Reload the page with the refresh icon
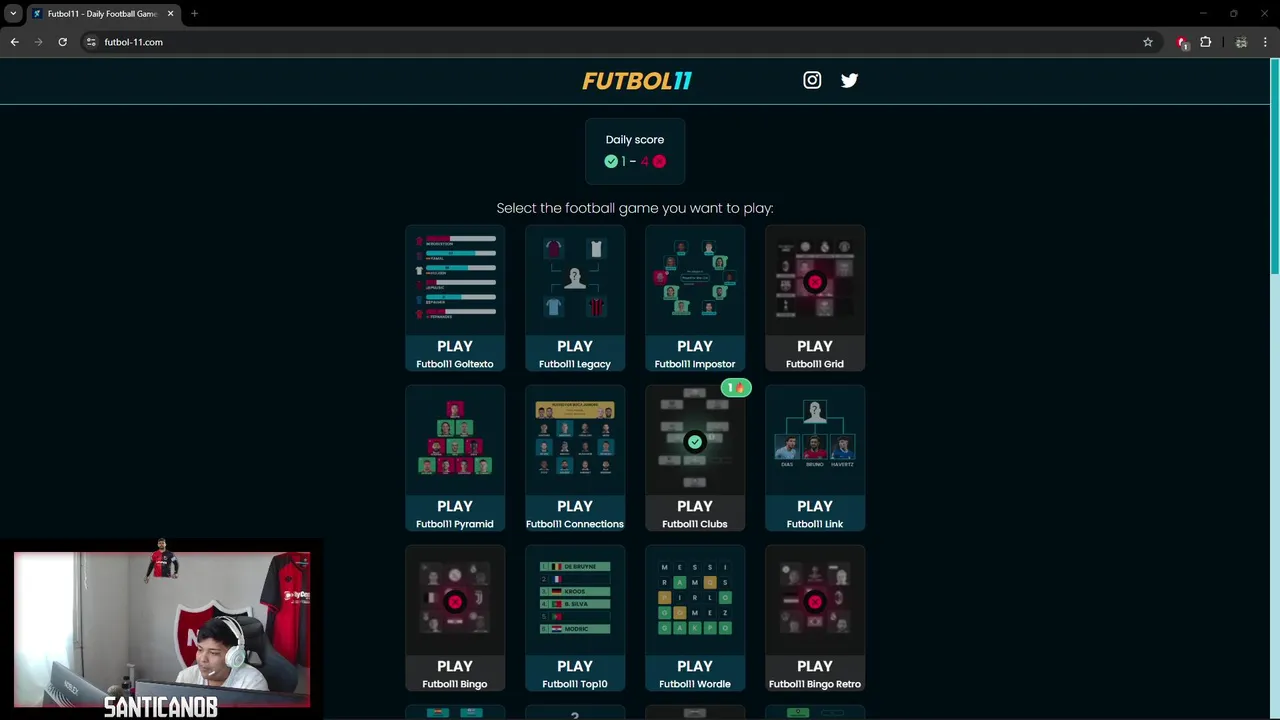Image resolution: width=1280 pixels, height=720 pixels. pyautogui.click(x=62, y=42)
